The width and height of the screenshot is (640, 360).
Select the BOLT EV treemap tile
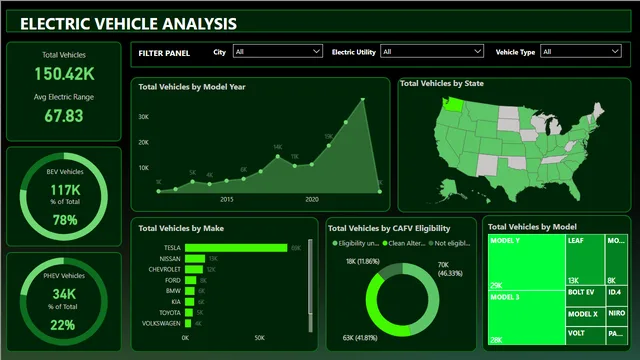[585, 296]
